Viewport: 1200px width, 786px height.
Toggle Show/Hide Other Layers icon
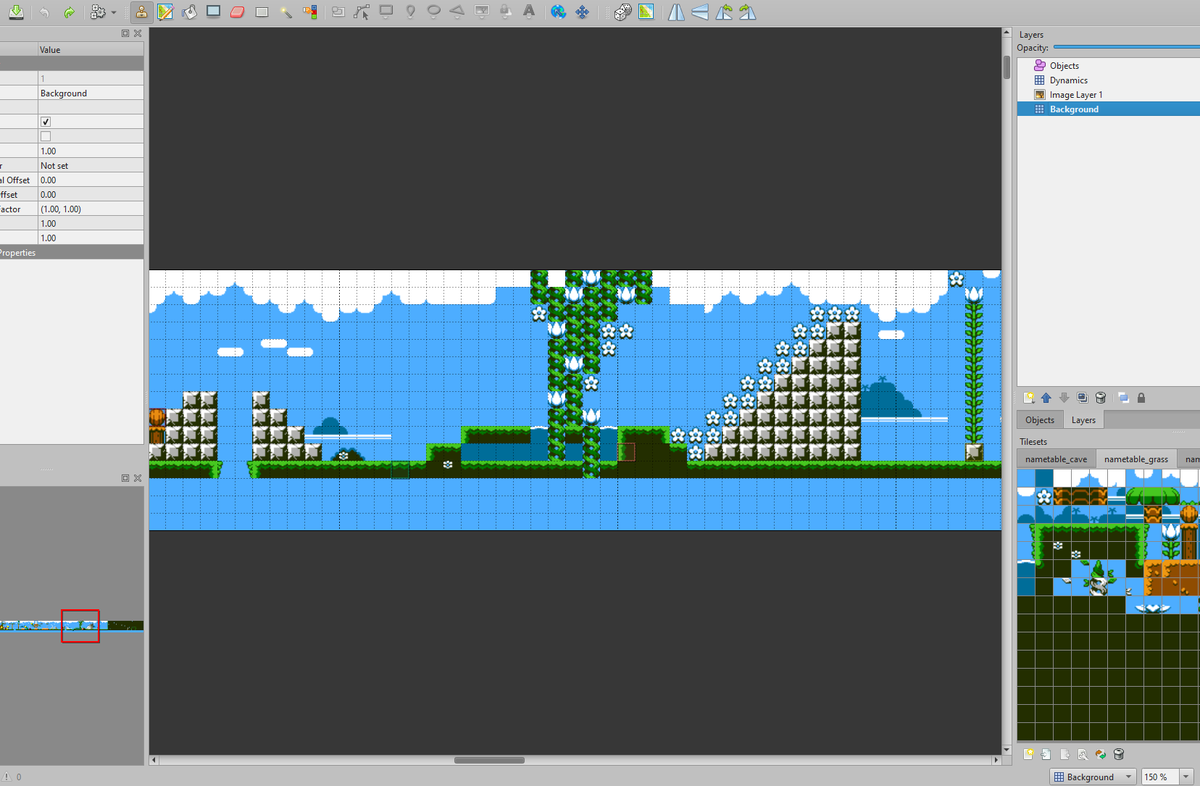pyautogui.click(x=1123, y=397)
